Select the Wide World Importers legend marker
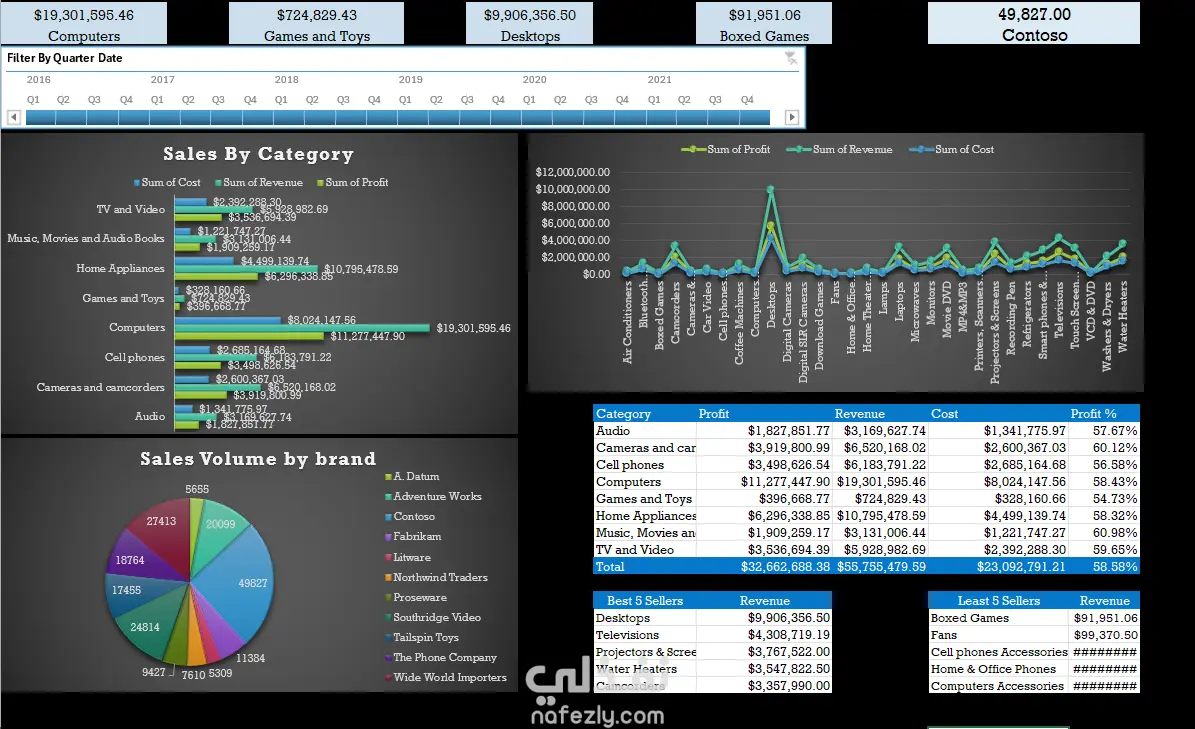This screenshot has width=1195, height=729. (x=388, y=677)
